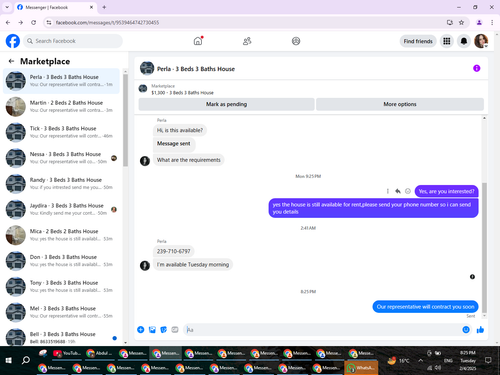500x375 pixels.
Task: Open the Don - 3 Beds 3 Baths House chat
Action: (x=61, y=261)
